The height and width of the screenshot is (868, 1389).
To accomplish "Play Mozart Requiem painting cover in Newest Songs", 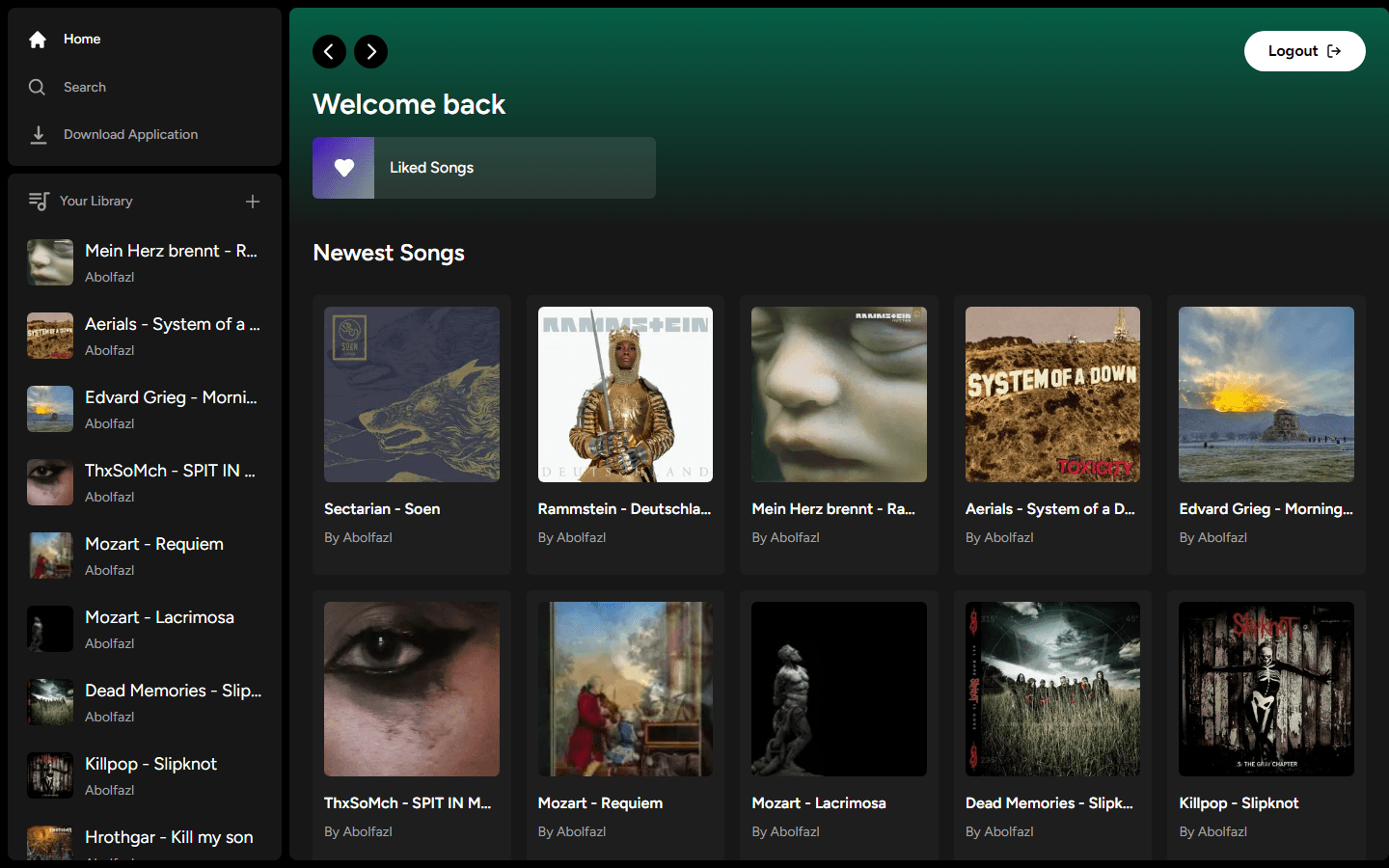I will click(x=625, y=690).
